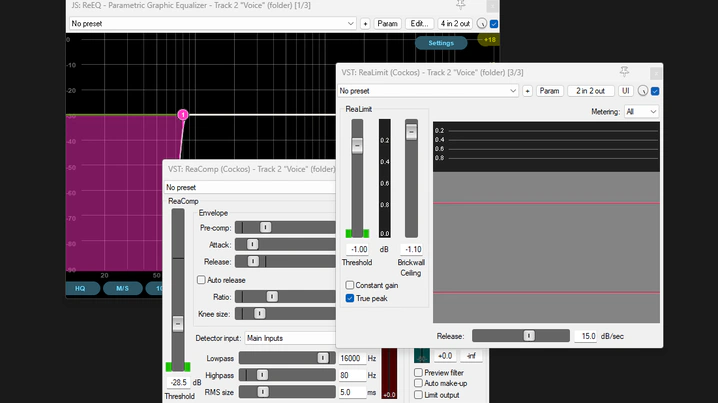This screenshot has width=718, height=403.
Task: Check Preview filter in ReaComp
Action: [418, 372]
